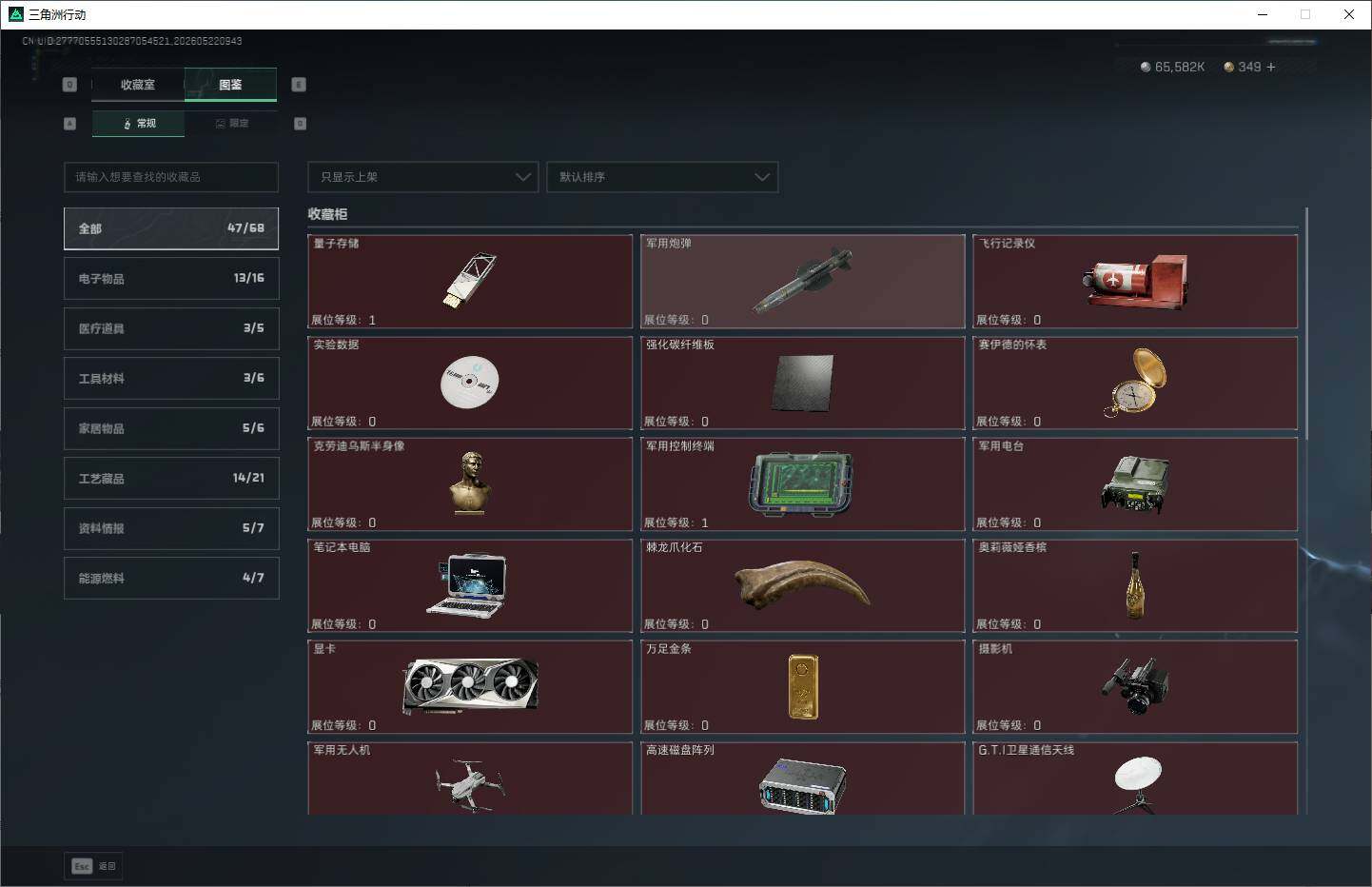Screen dimensions: 1372x887
Task: Open the 克劳迪乌斯半身像 bust item
Action: pyautogui.click(x=470, y=484)
